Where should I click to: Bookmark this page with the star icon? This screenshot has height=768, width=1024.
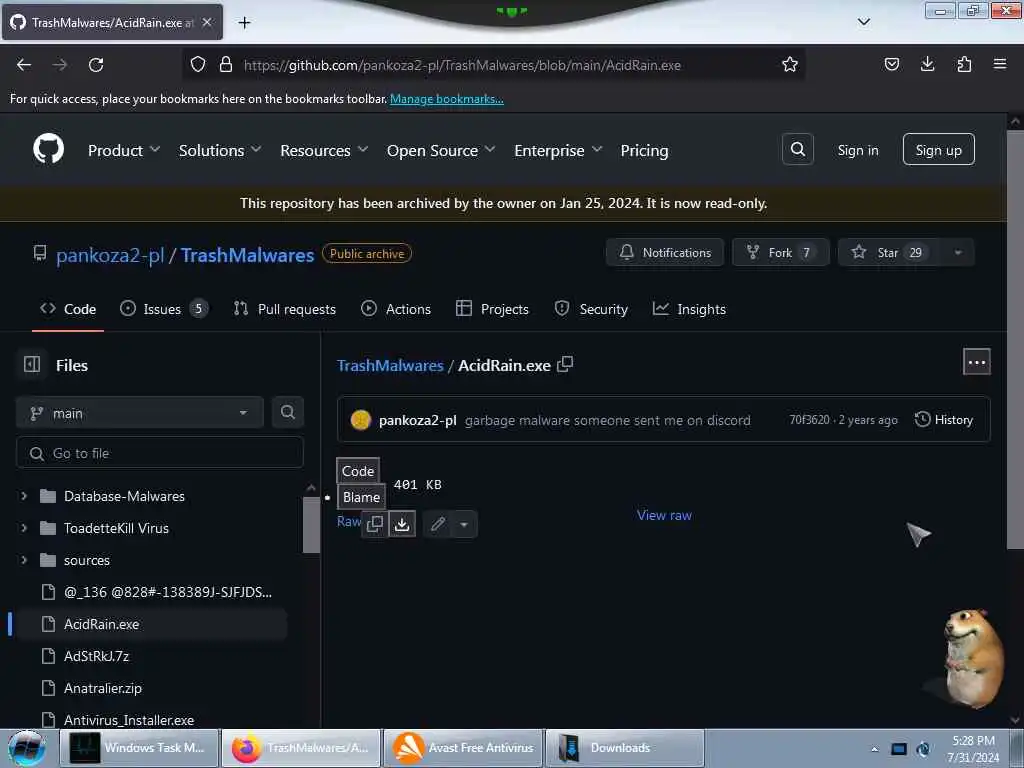point(790,64)
